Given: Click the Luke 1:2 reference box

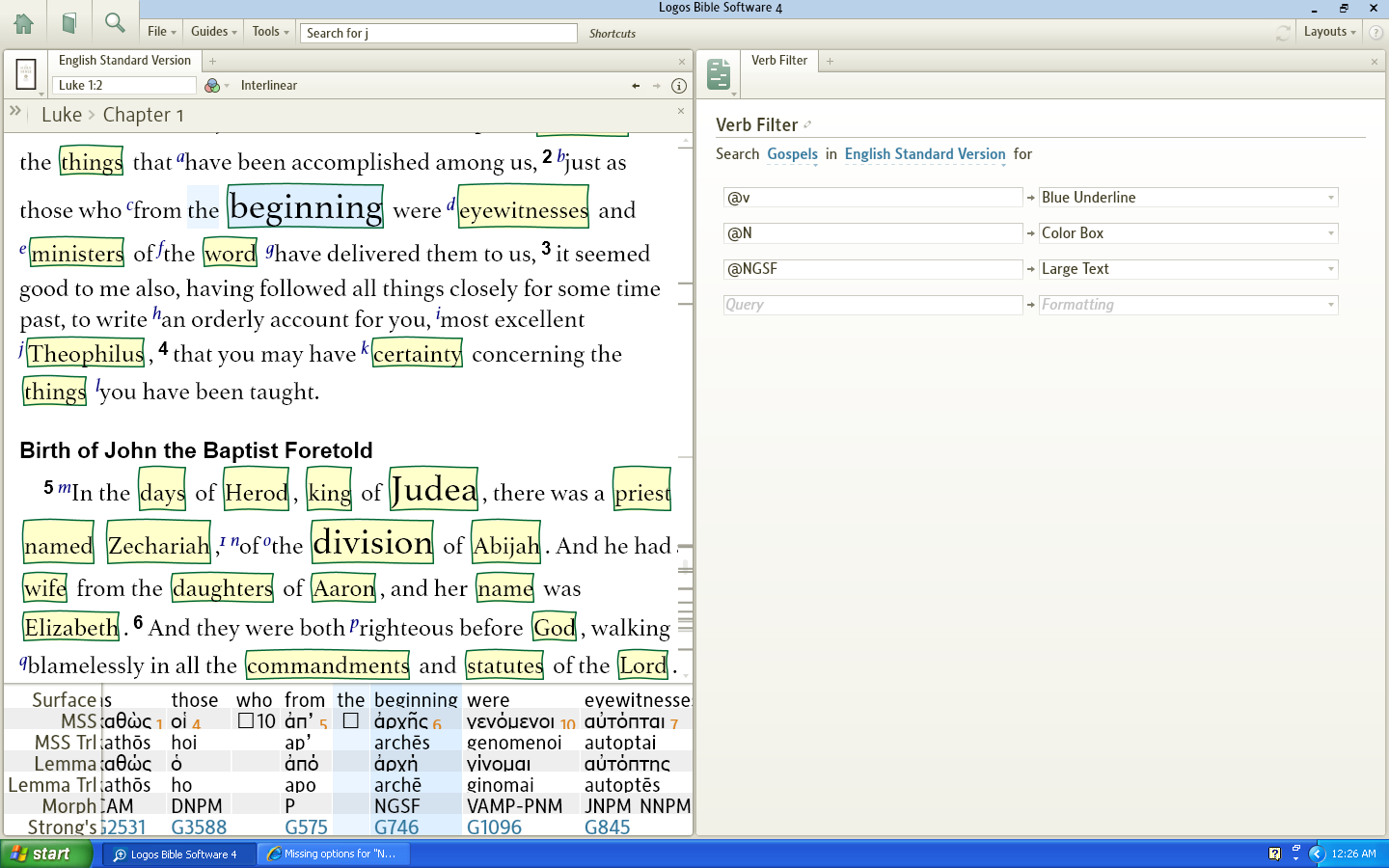Looking at the screenshot, I should point(124,86).
